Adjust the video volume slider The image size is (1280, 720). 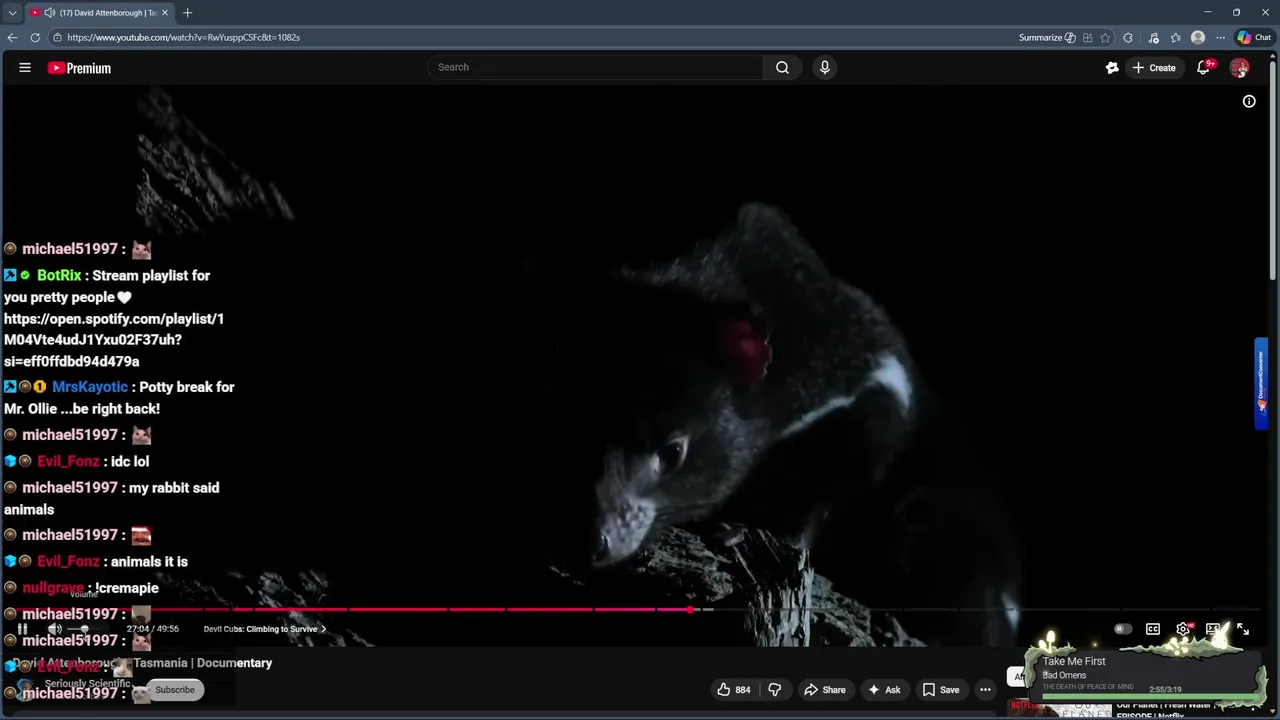(x=84, y=629)
